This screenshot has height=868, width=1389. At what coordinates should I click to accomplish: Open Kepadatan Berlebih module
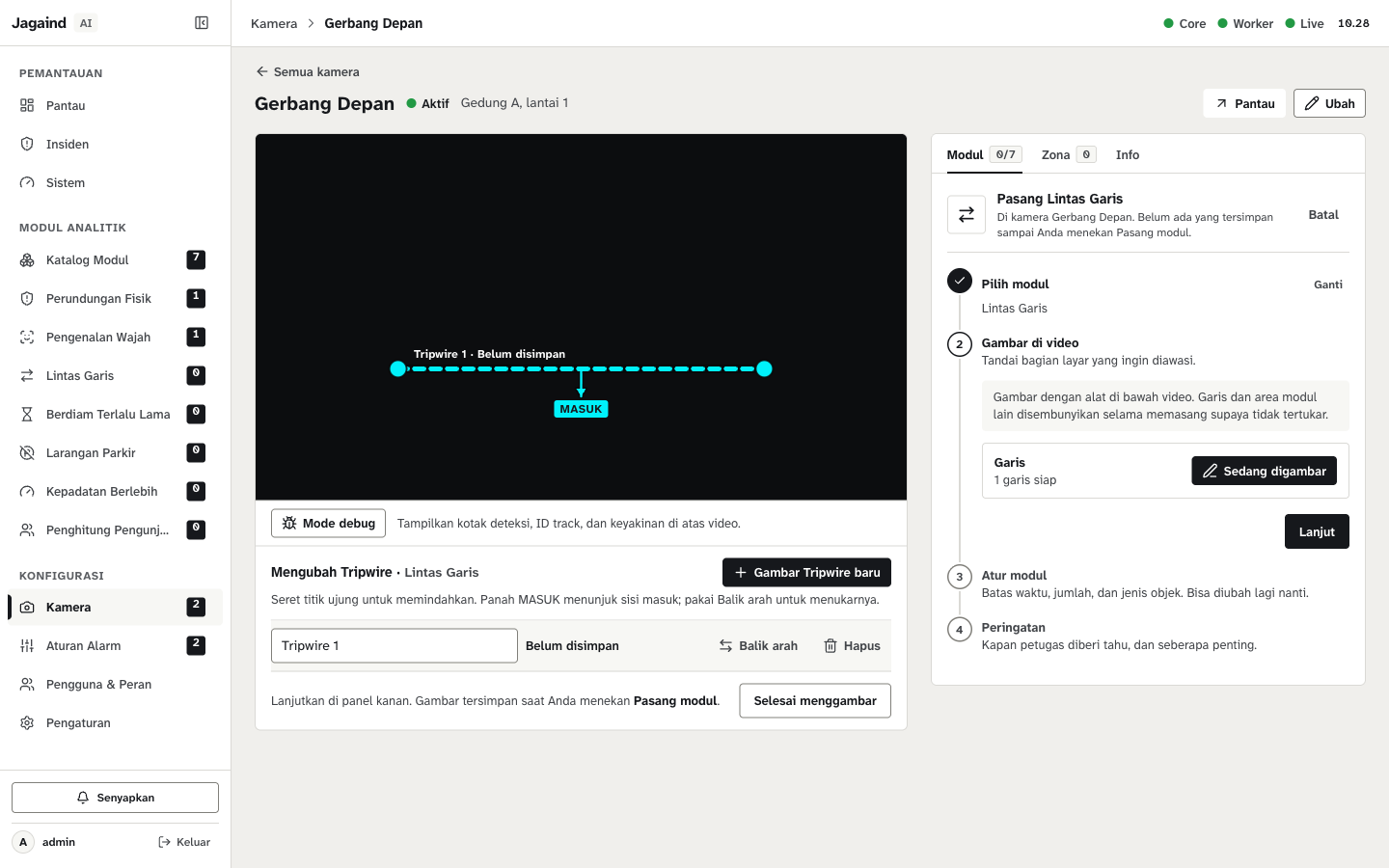(115, 491)
